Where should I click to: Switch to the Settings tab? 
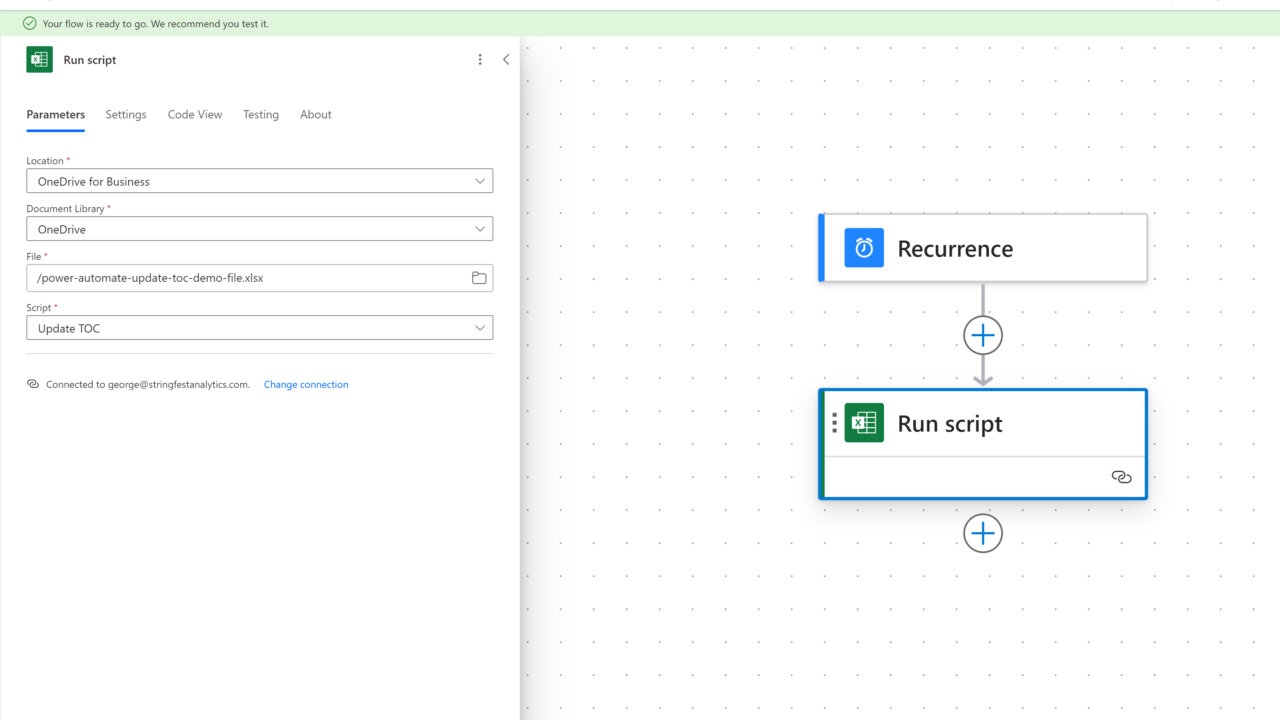click(126, 115)
